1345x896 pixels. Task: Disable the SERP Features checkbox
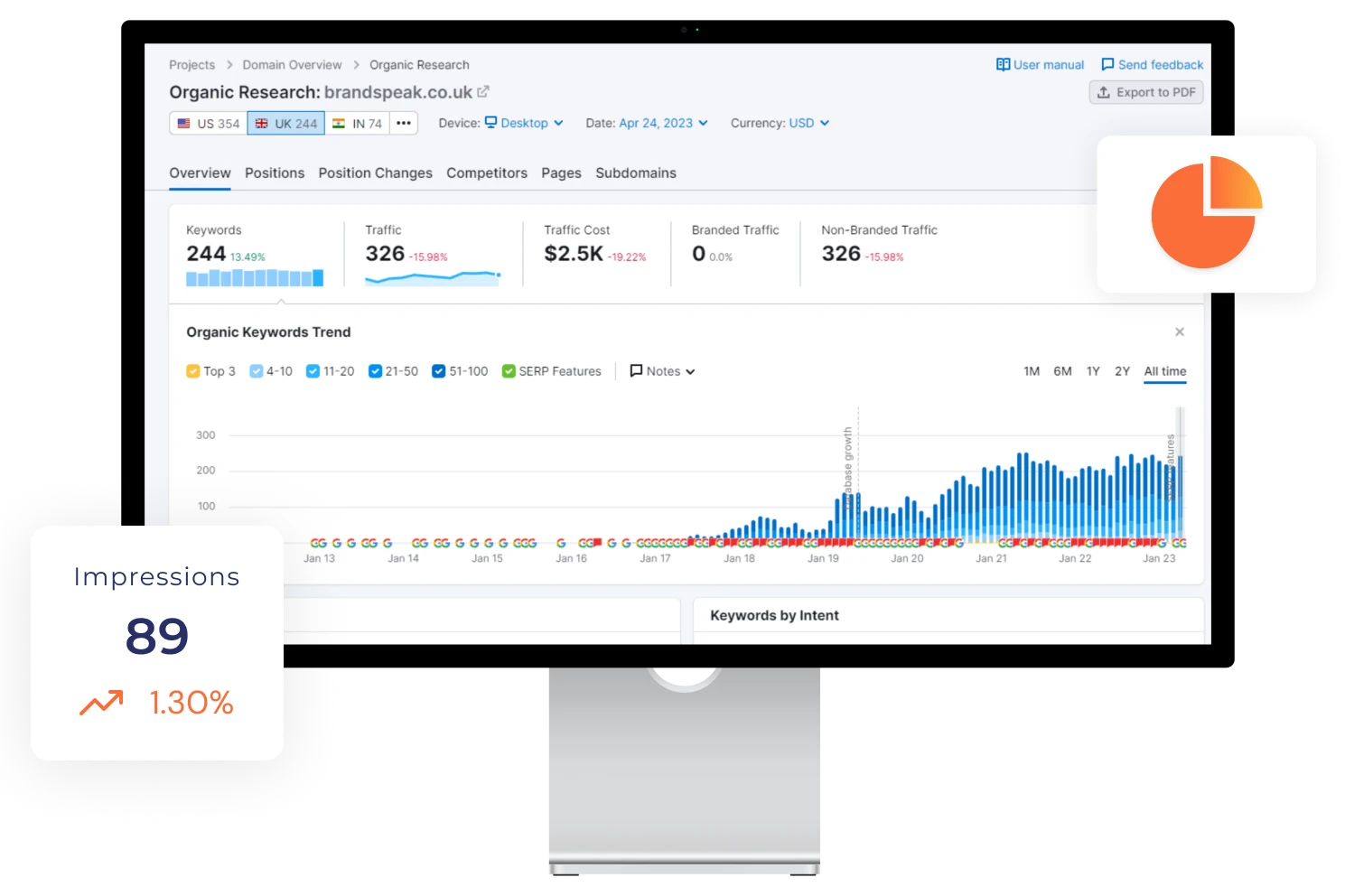[509, 371]
